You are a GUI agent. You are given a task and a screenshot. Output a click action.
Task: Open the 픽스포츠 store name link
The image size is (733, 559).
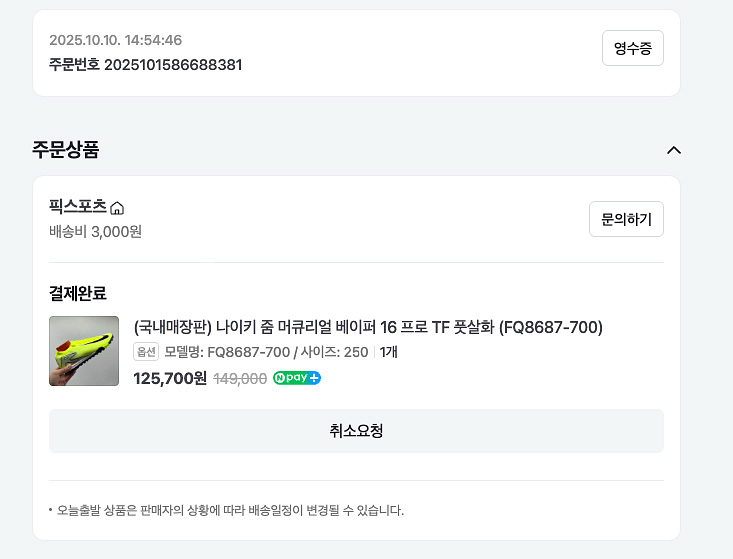(77, 207)
